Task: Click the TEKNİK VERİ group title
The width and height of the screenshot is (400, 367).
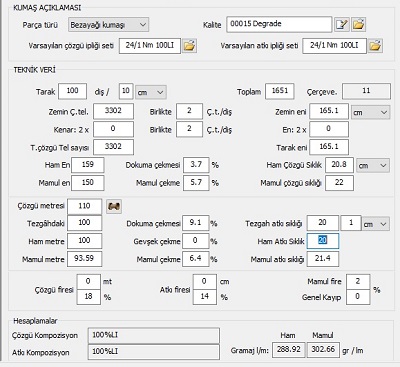Action: click(x=35, y=70)
